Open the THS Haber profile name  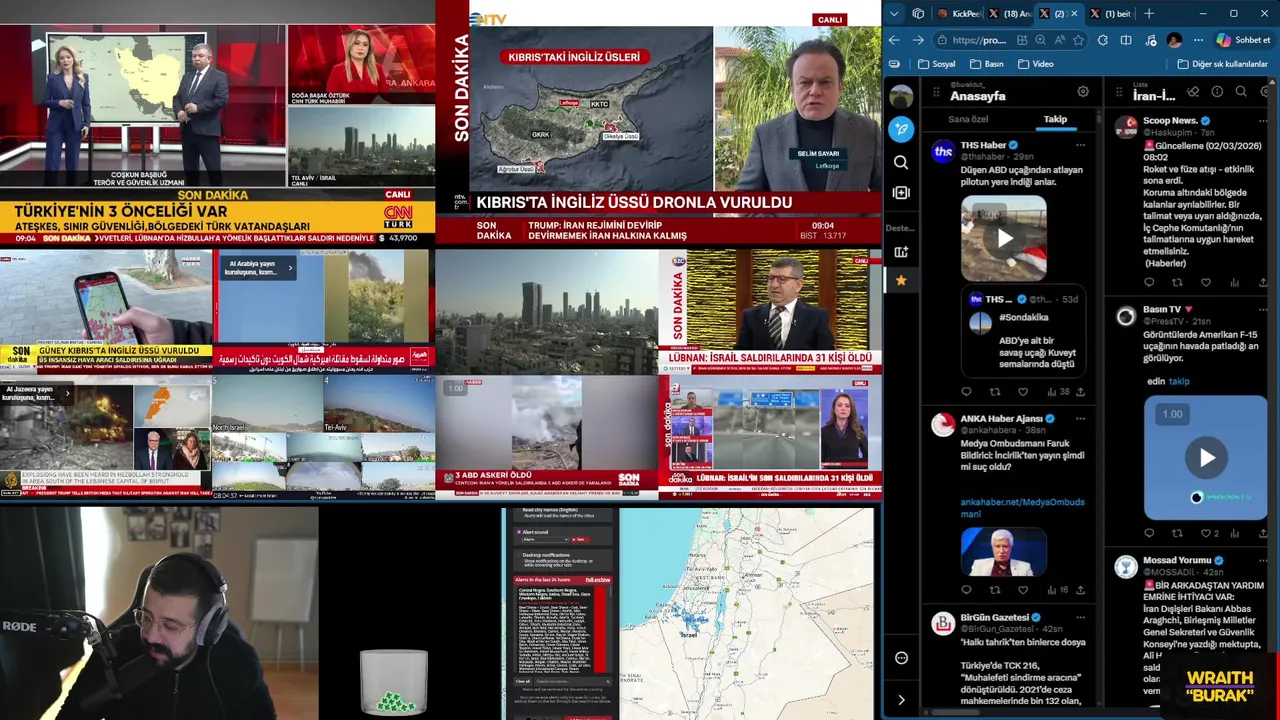tap(983, 145)
